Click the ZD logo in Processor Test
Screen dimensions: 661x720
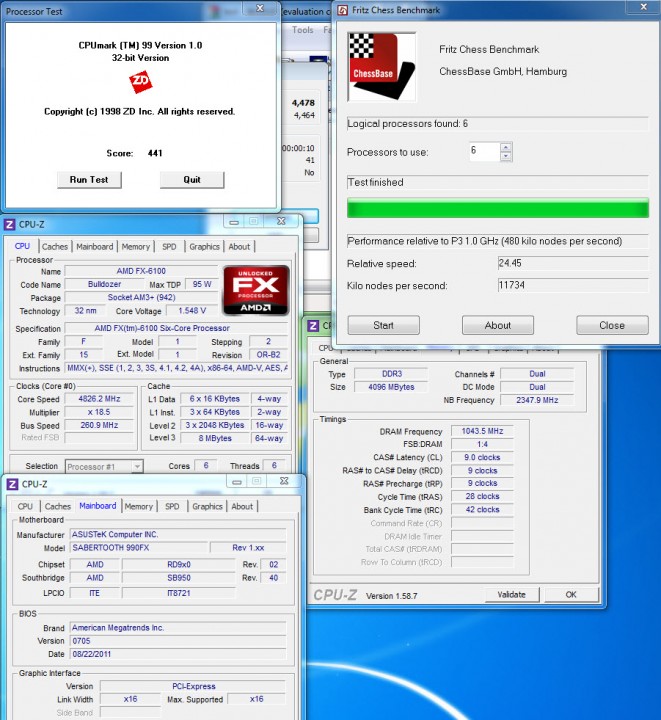pyautogui.click(x=140, y=82)
